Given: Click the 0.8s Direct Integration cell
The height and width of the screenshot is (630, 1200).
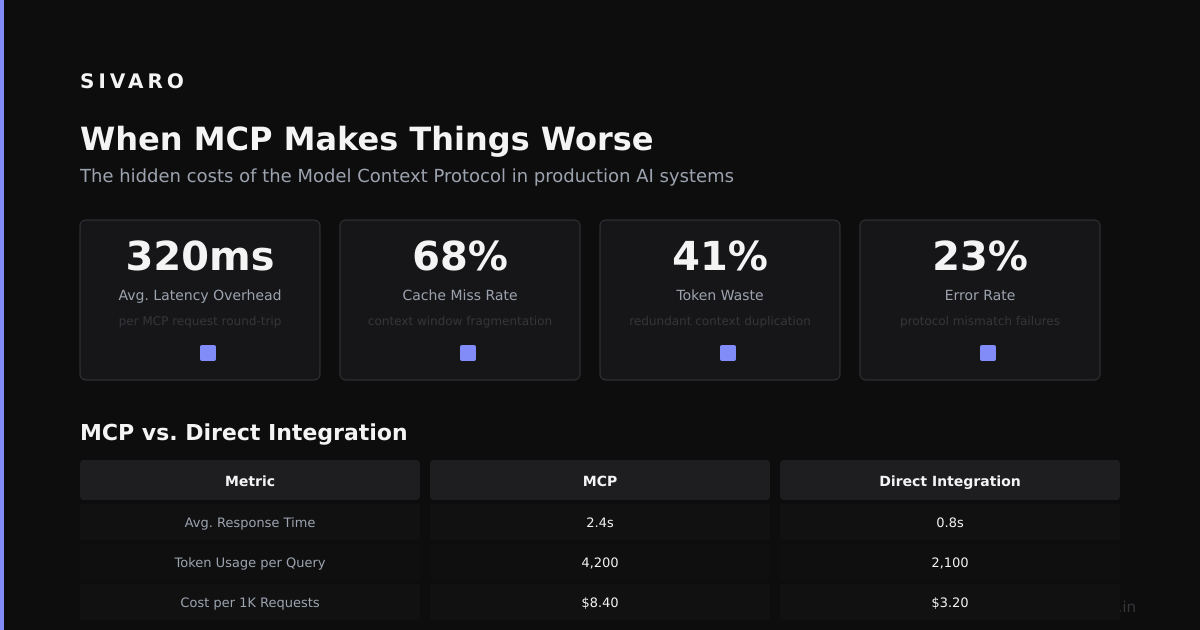Looking at the screenshot, I should pyautogui.click(x=950, y=522).
